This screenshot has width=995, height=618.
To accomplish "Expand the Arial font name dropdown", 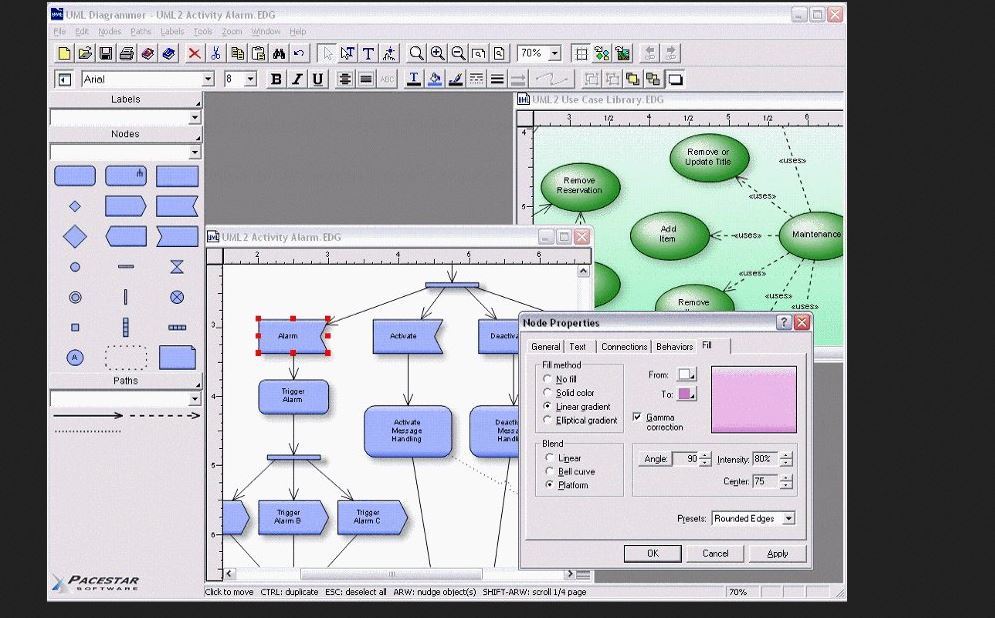I will [x=208, y=79].
